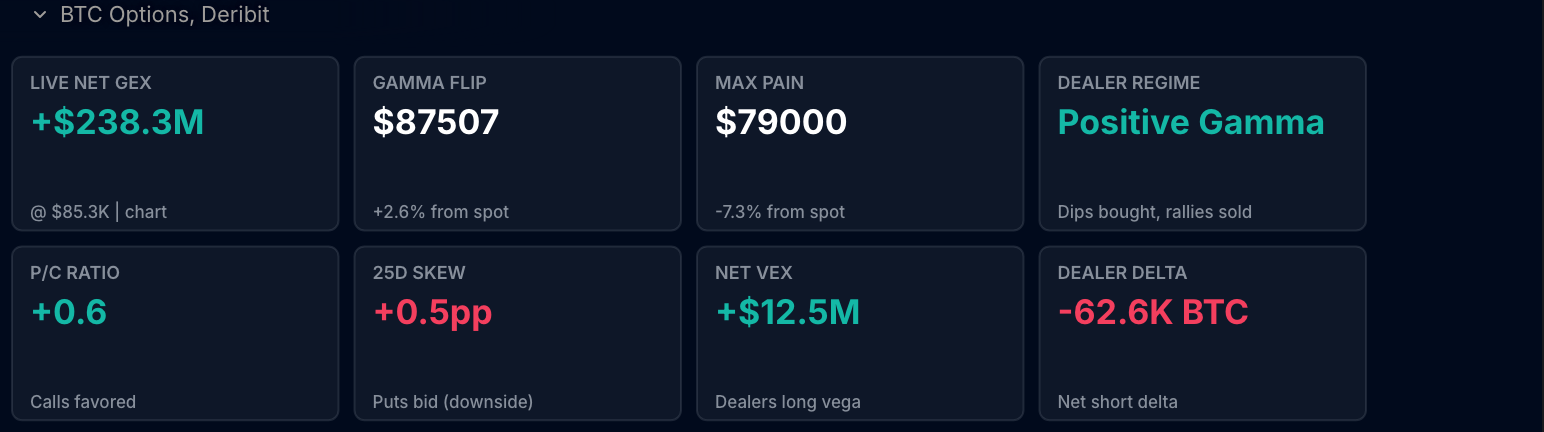Select the Gamma Flip card
Screen dimensions: 1544x432
(517, 143)
